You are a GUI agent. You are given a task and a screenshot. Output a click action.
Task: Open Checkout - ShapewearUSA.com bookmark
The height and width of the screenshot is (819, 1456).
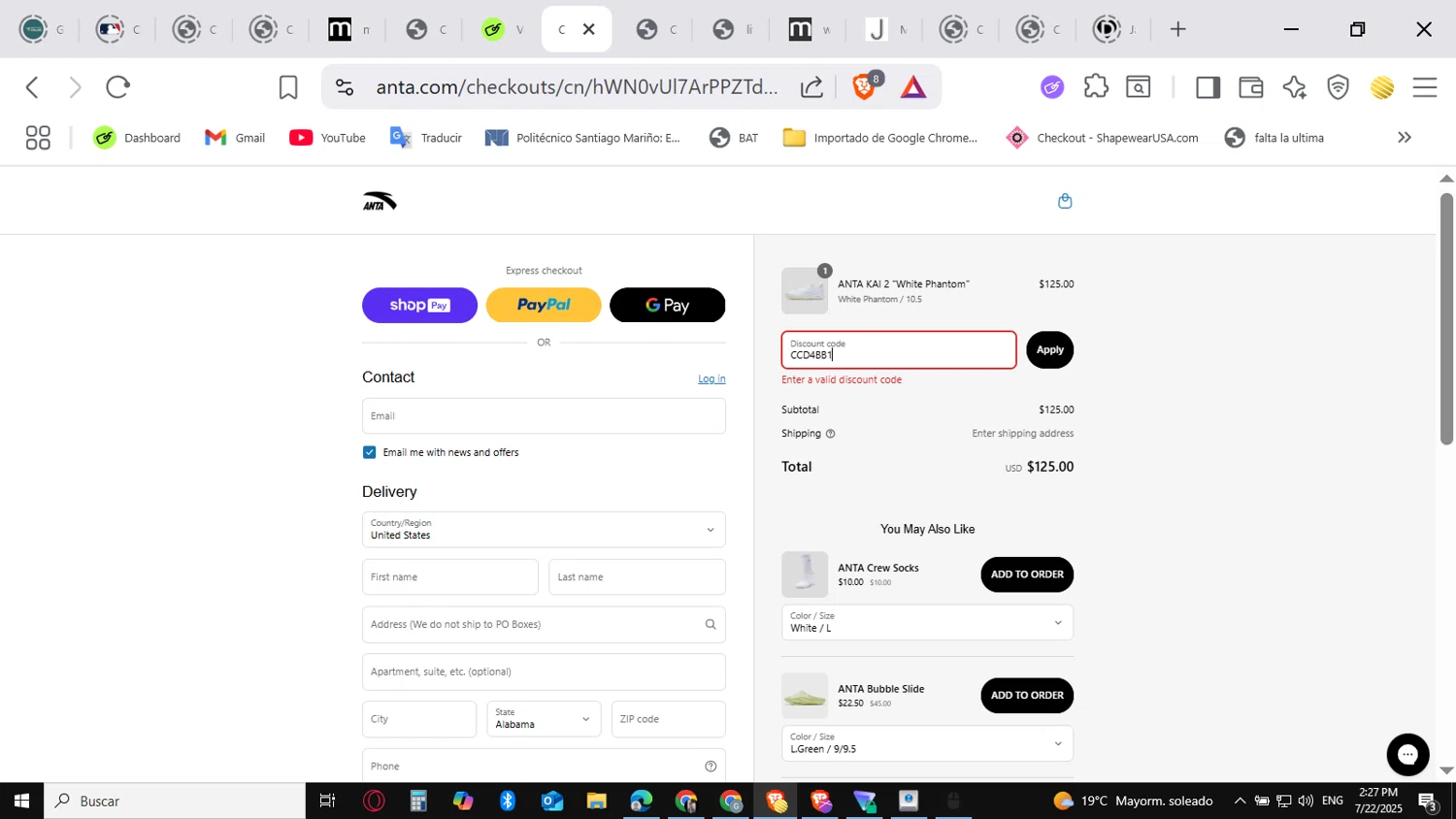(x=1102, y=138)
